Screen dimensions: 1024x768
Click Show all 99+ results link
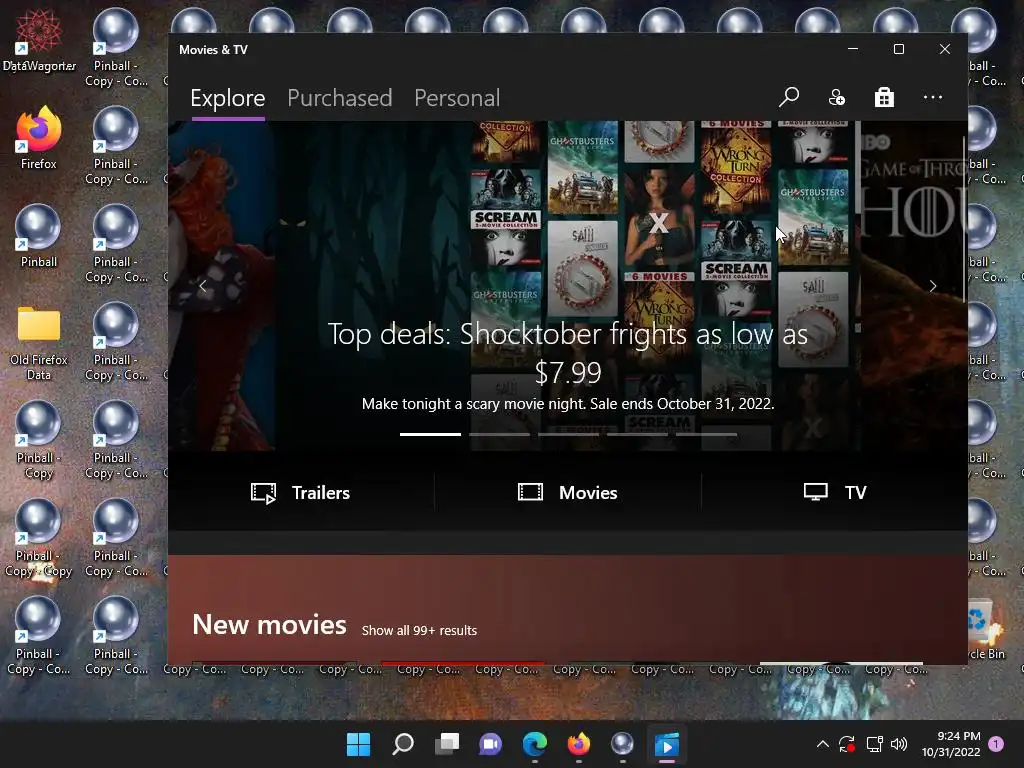click(419, 630)
